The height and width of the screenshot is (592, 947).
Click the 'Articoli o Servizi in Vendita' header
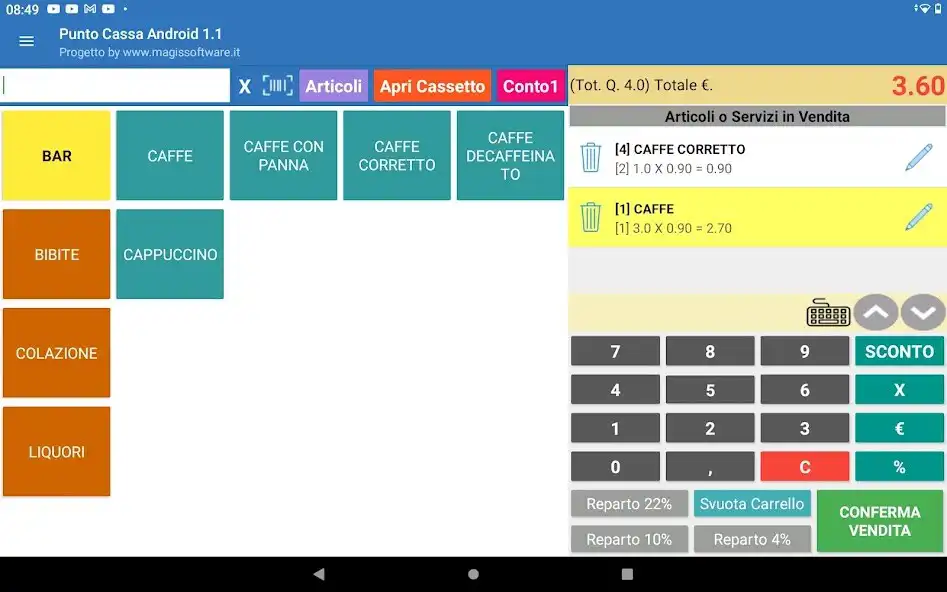tap(757, 116)
